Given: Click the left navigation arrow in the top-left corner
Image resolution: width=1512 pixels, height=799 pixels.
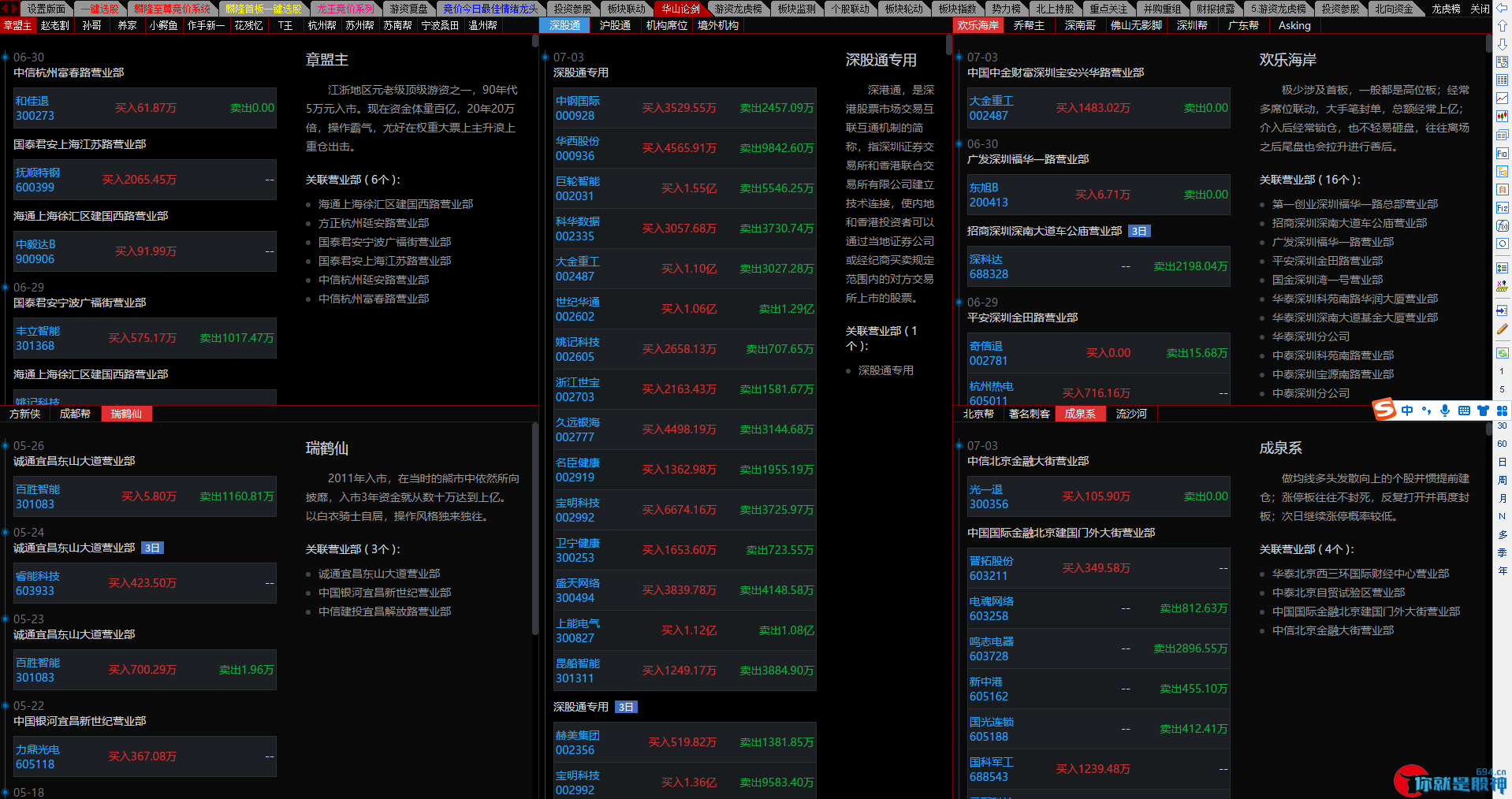Looking at the screenshot, I should pyautogui.click(x=4, y=9).
